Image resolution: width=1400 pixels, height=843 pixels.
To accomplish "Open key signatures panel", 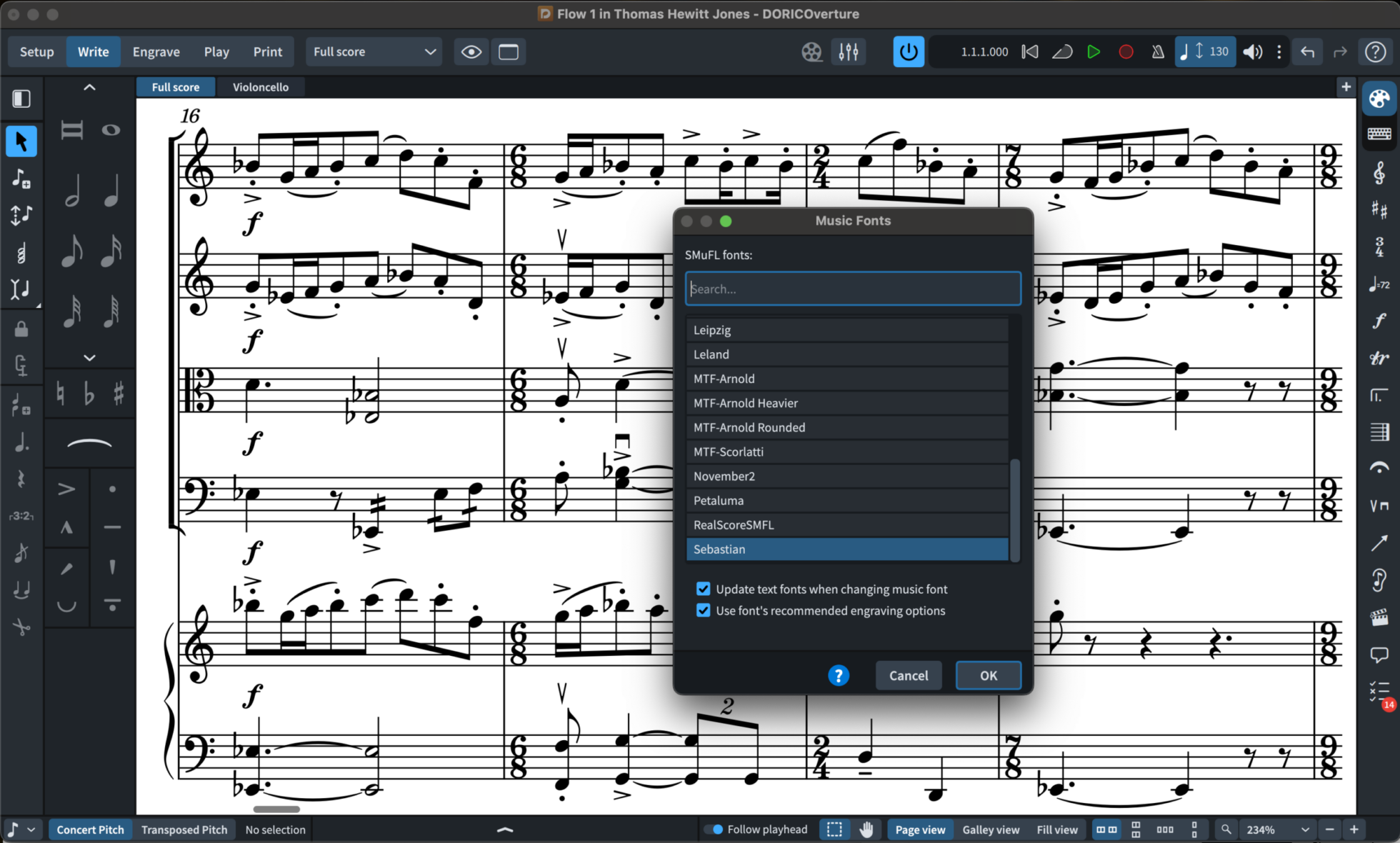I will tap(1379, 209).
